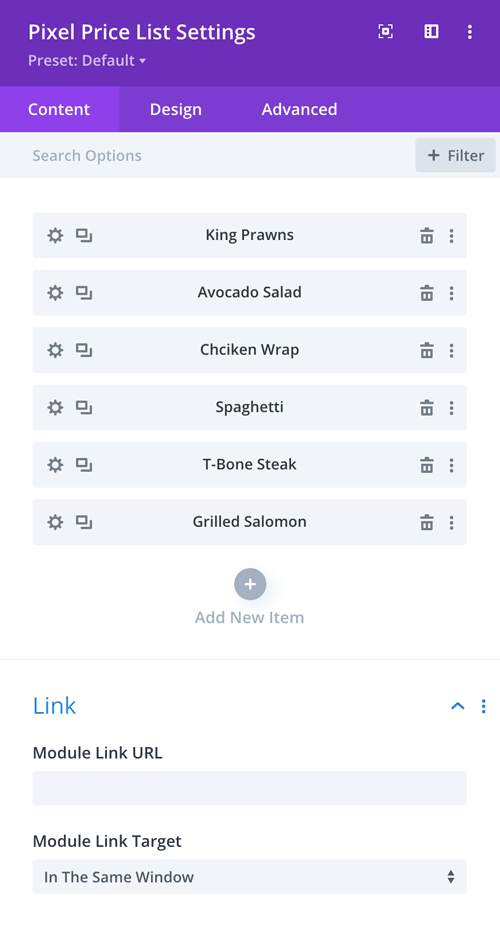The width and height of the screenshot is (500, 928).
Task: Click the expand modal fullscreen icon
Action: click(x=386, y=31)
